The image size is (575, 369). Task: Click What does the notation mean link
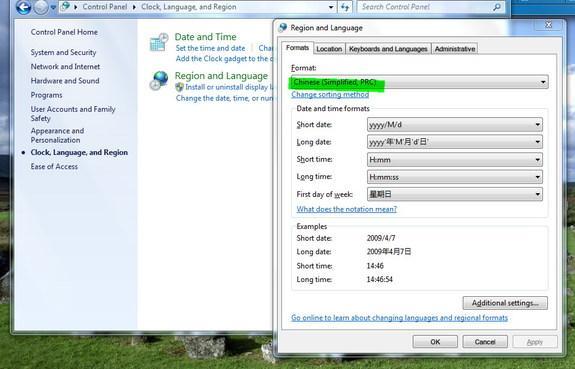(347, 209)
